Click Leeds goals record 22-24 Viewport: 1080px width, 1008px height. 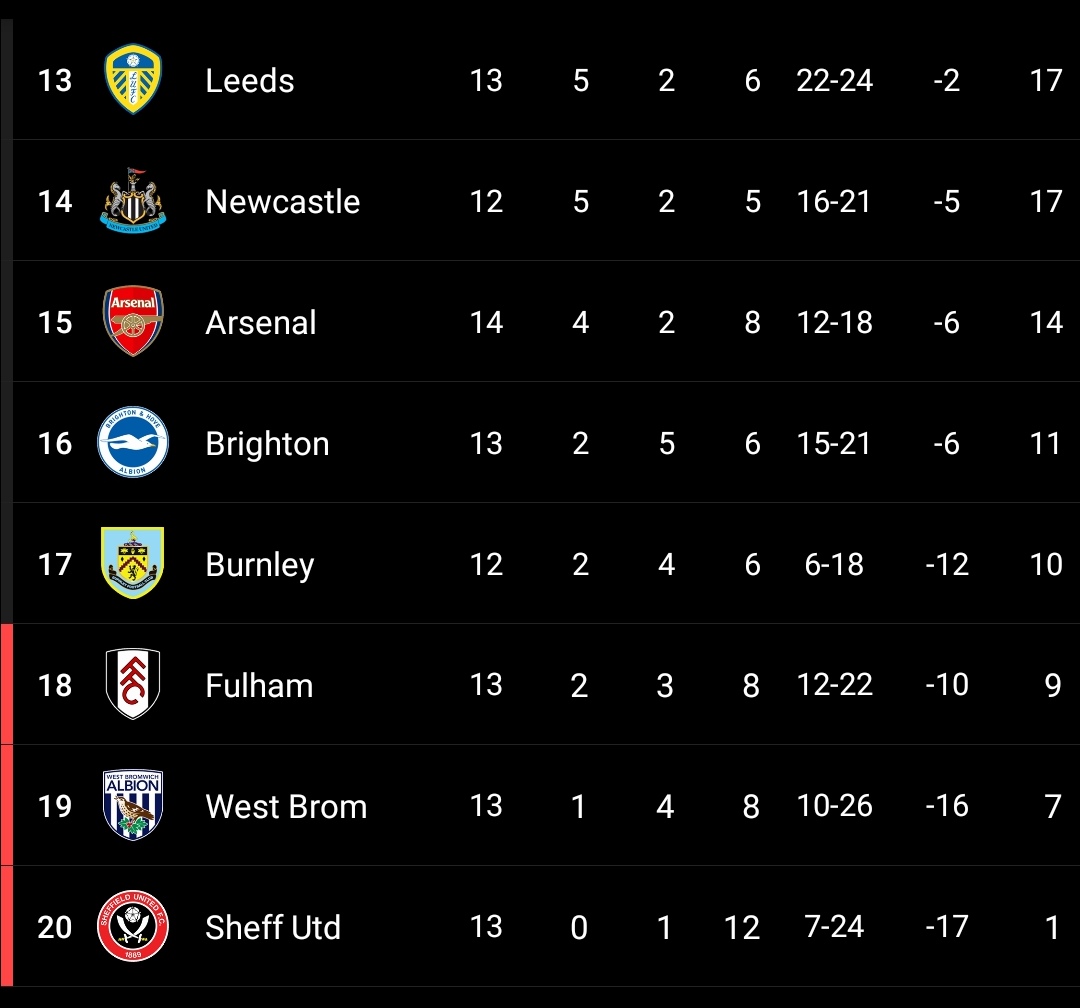pos(835,81)
